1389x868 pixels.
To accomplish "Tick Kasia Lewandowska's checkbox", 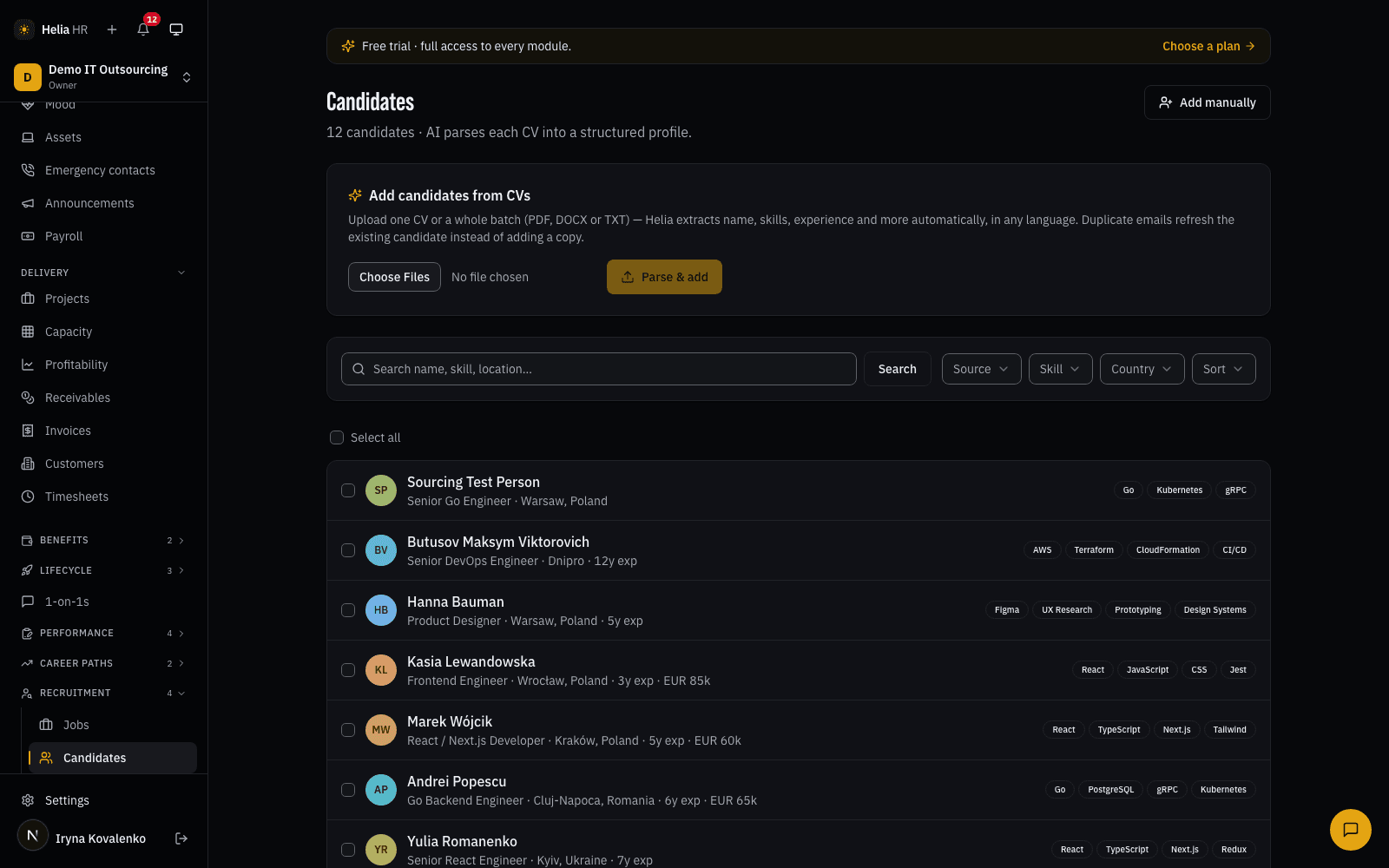I will pyautogui.click(x=348, y=670).
